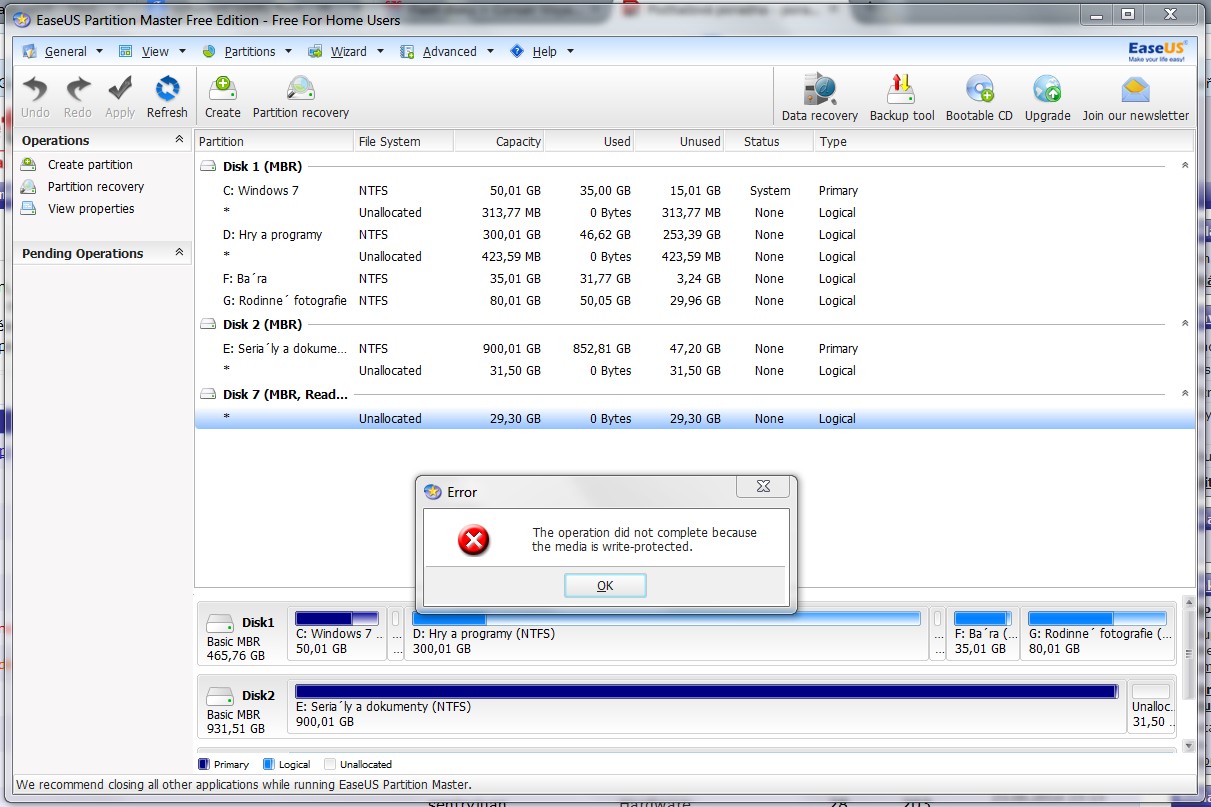
Task: Click the dropdown arrow next to General
Action: pos(98,51)
